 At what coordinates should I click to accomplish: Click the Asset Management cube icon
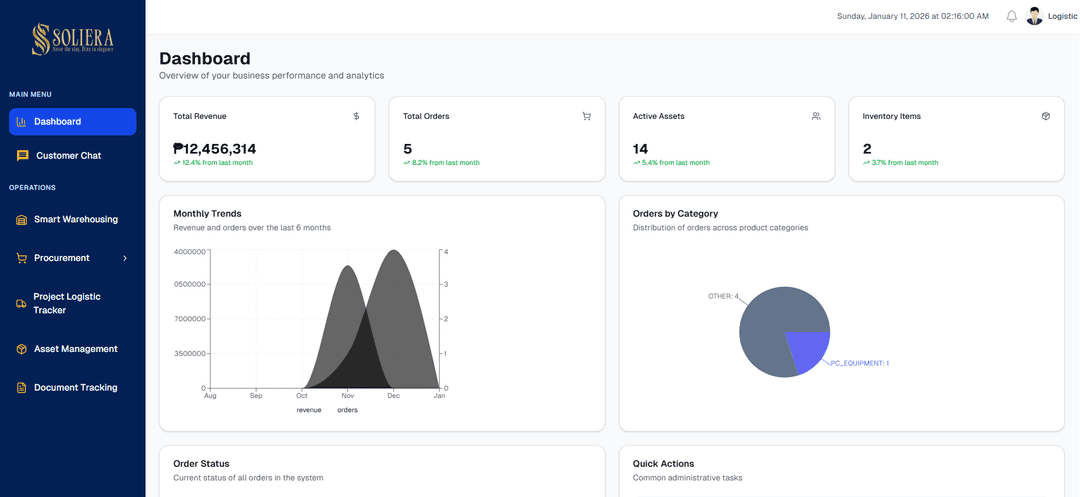[22, 349]
